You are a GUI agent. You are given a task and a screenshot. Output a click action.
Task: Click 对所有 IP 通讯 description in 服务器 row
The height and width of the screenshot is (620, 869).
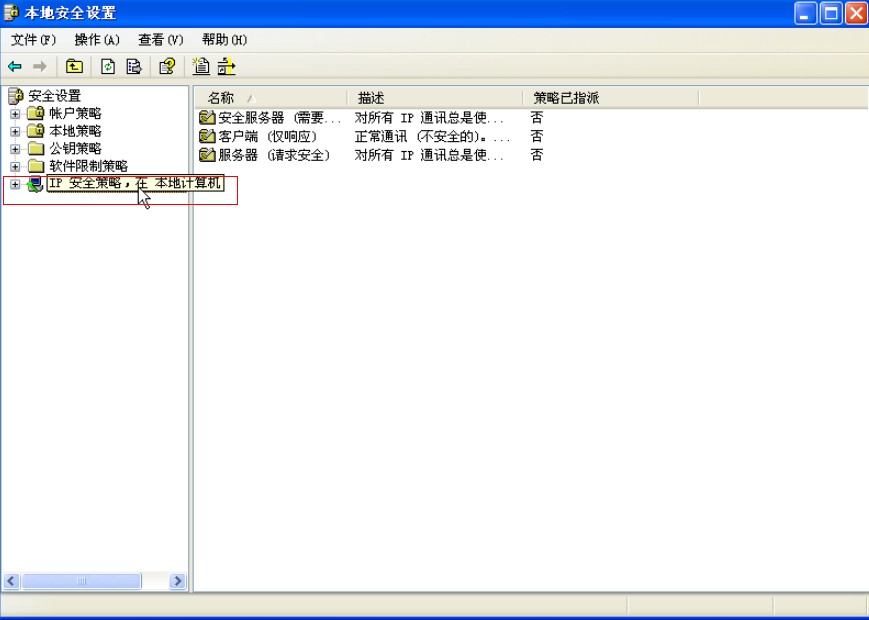click(x=430, y=155)
